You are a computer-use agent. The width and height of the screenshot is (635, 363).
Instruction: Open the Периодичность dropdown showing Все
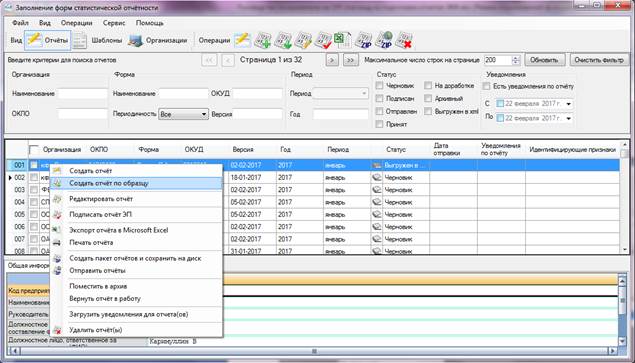click(183, 114)
